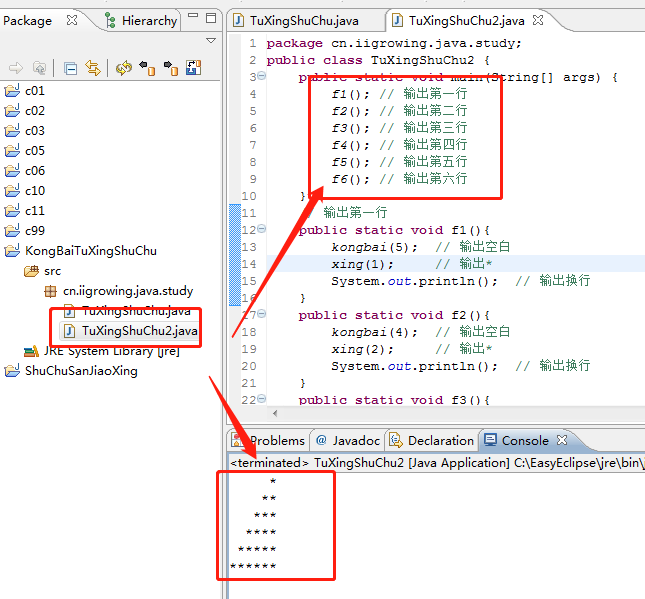Select project c03 in the tree
This screenshot has width=645, height=599.
[x=25, y=131]
